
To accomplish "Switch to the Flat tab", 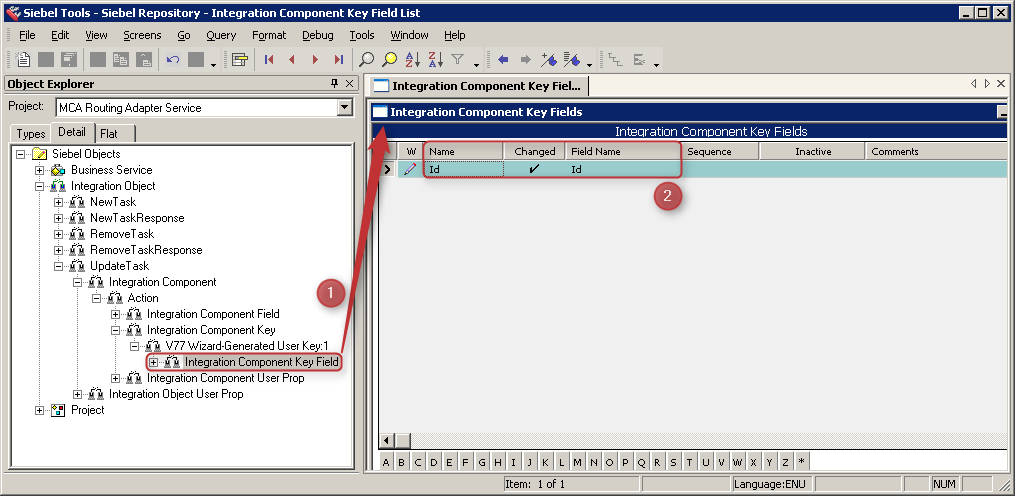I will pyautogui.click(x=109, y=133).
